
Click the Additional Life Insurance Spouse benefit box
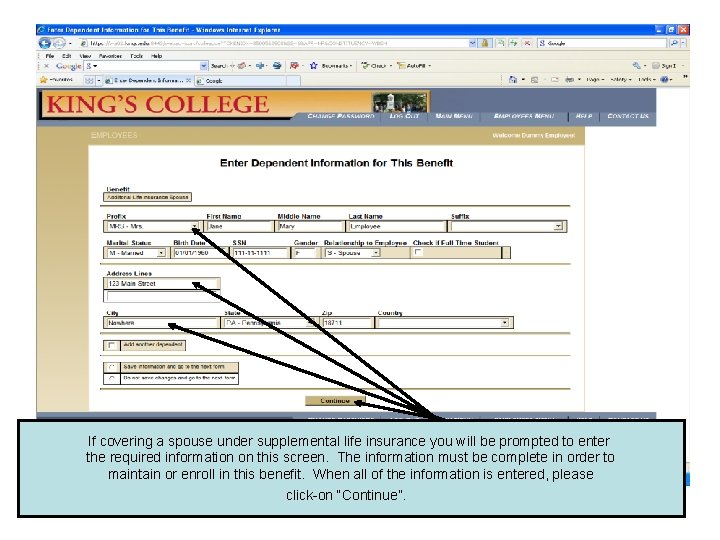147,197
